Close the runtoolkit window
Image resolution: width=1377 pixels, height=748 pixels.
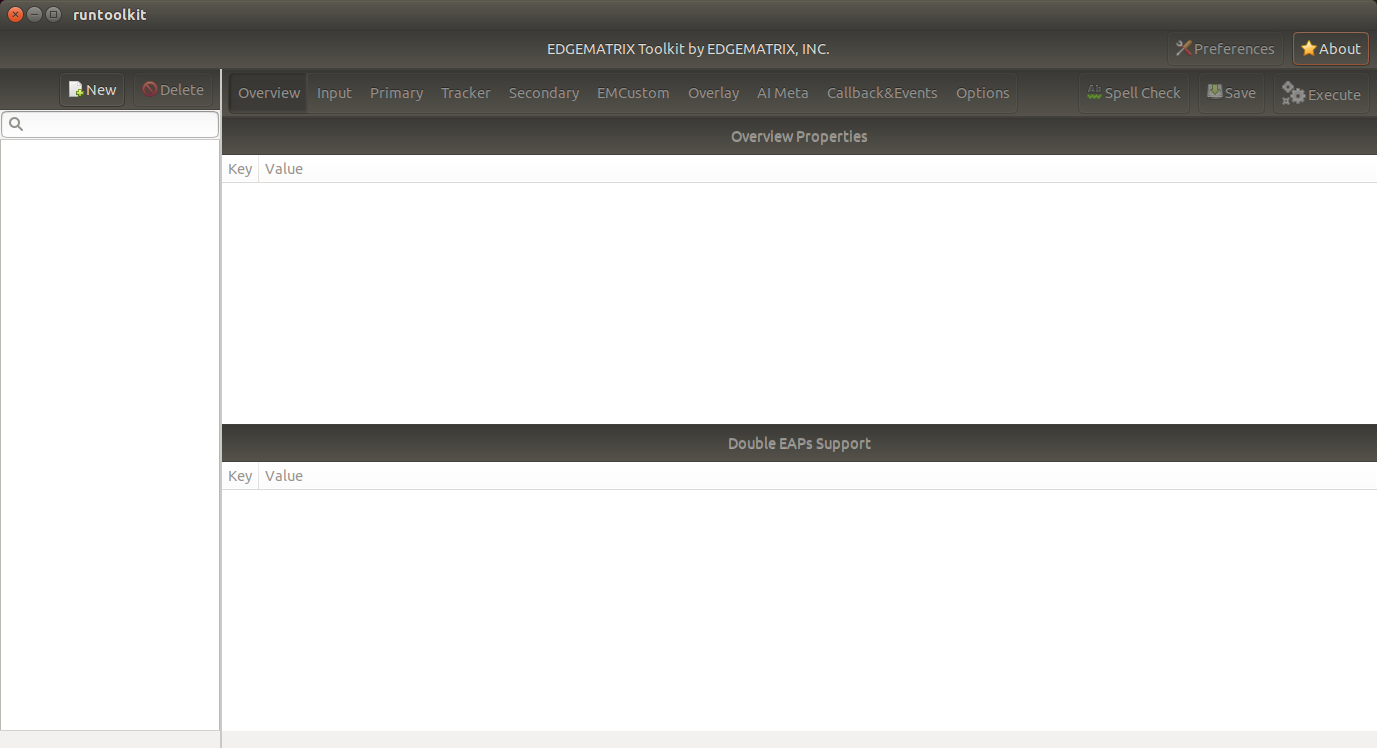pyautogui.click(x=15, y=14)
